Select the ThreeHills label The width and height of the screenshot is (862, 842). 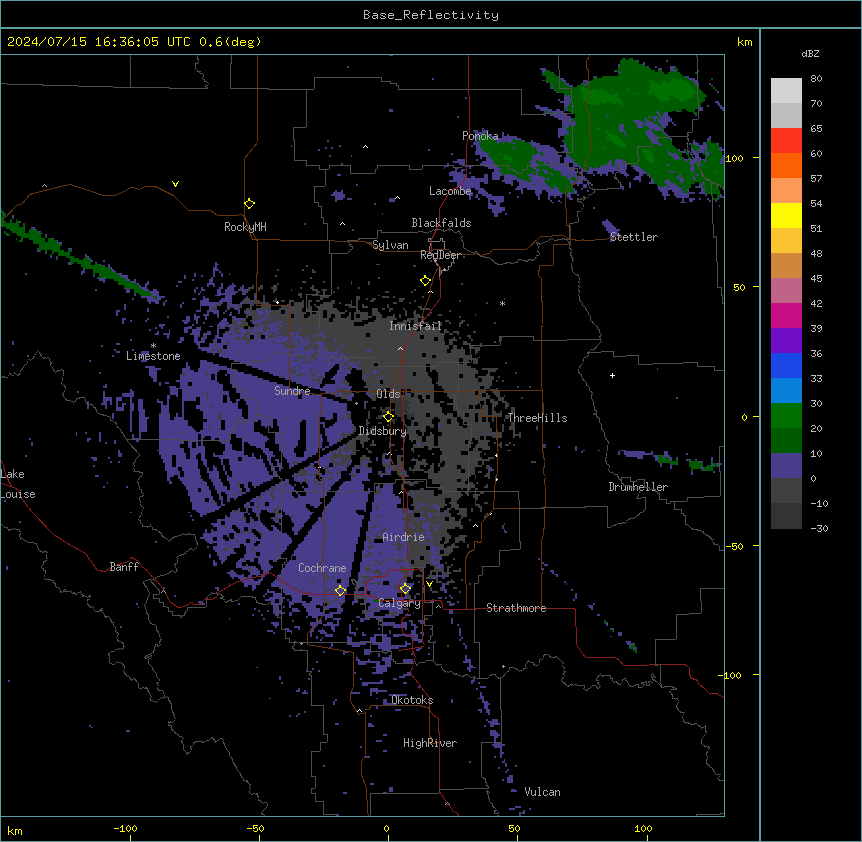(x=537, y=418)
